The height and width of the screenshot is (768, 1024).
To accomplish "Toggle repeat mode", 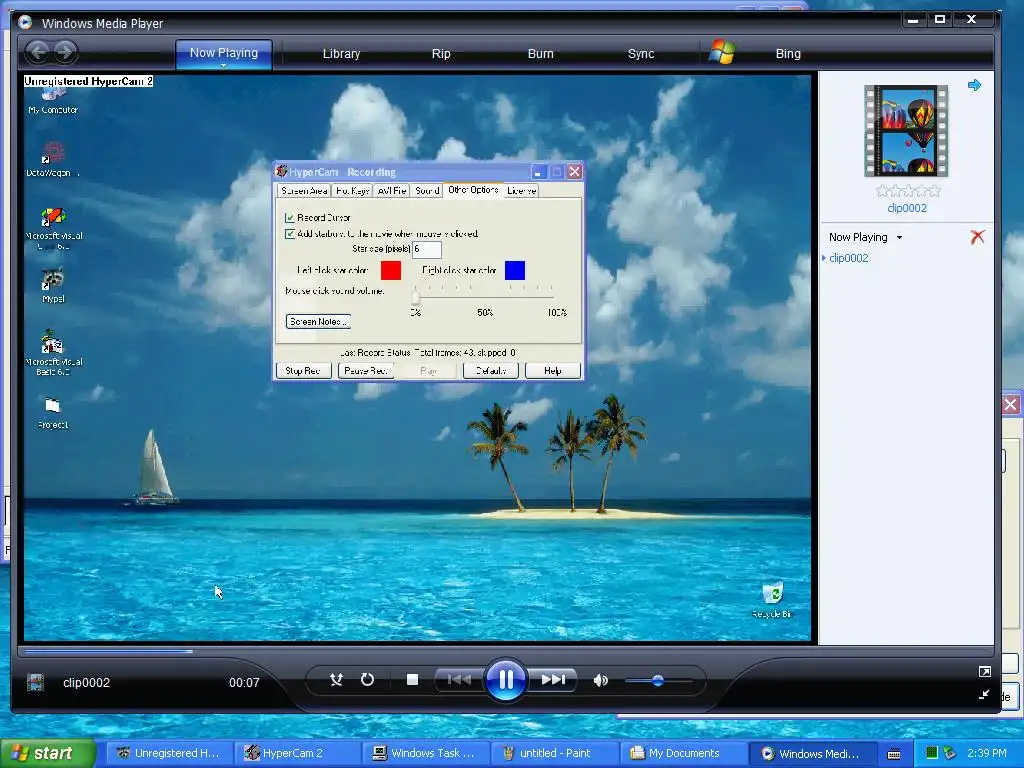I will click(x=368, y=680).
